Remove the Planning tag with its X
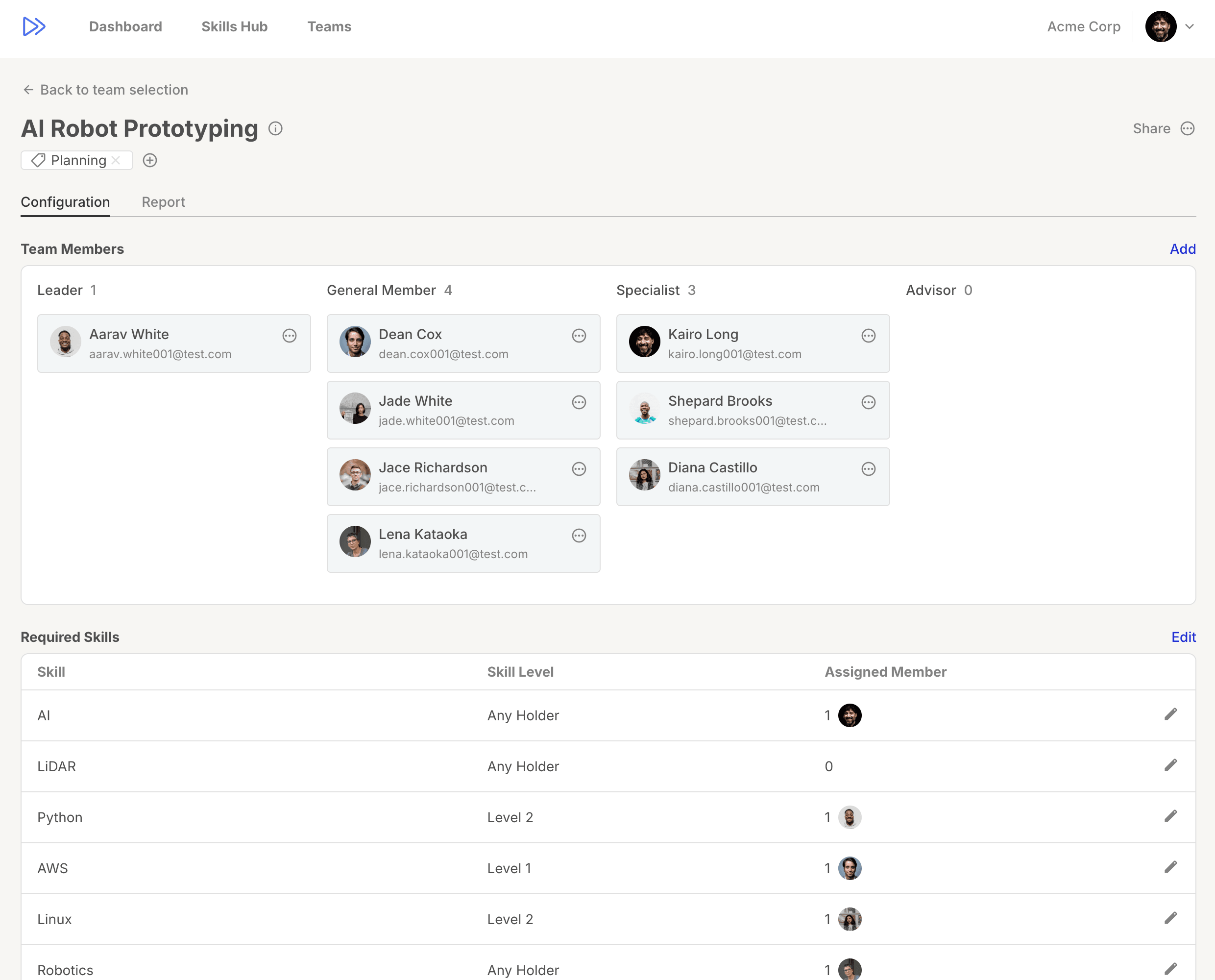This screenshot has width=1215, height=980. click(x=116, y=160)
